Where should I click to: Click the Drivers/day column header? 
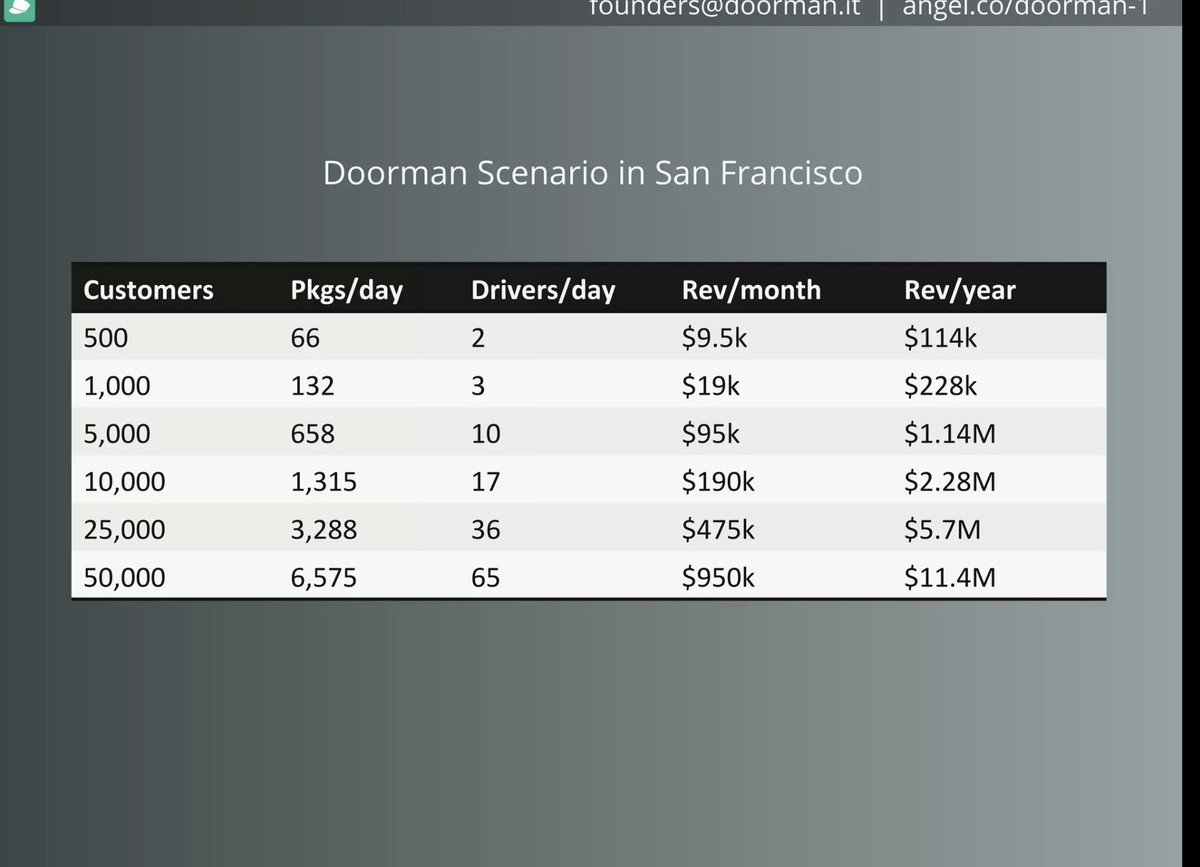pyautogui.click(x=543, y=290)
